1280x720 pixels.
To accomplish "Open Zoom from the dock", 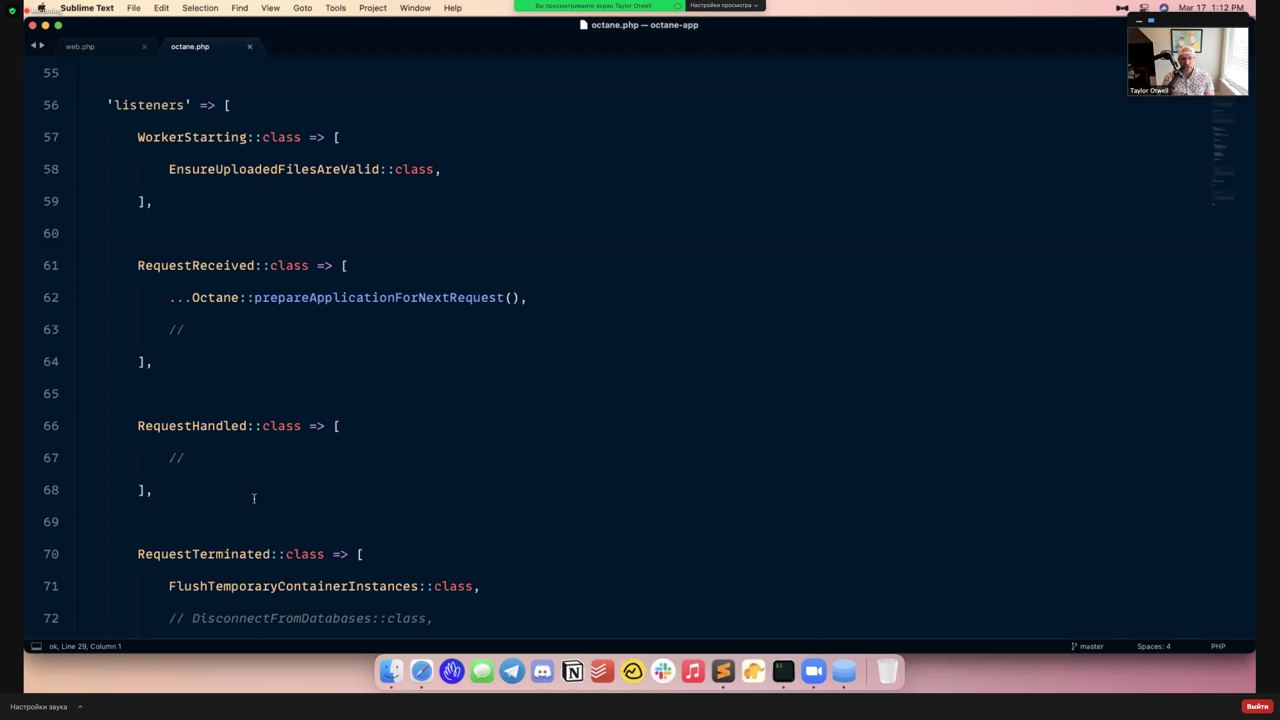I will tap(814, 672).
